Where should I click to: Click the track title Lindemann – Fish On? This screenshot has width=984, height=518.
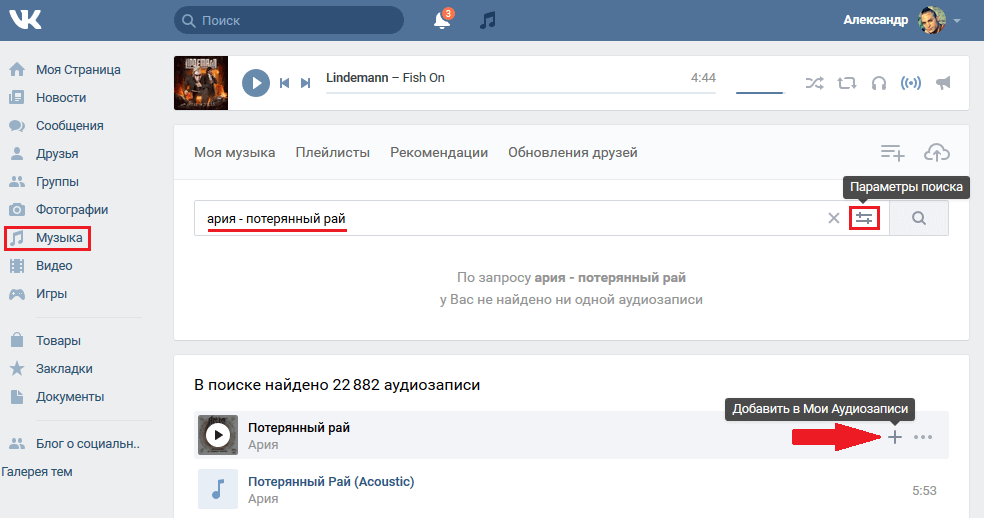coord(385,78)
